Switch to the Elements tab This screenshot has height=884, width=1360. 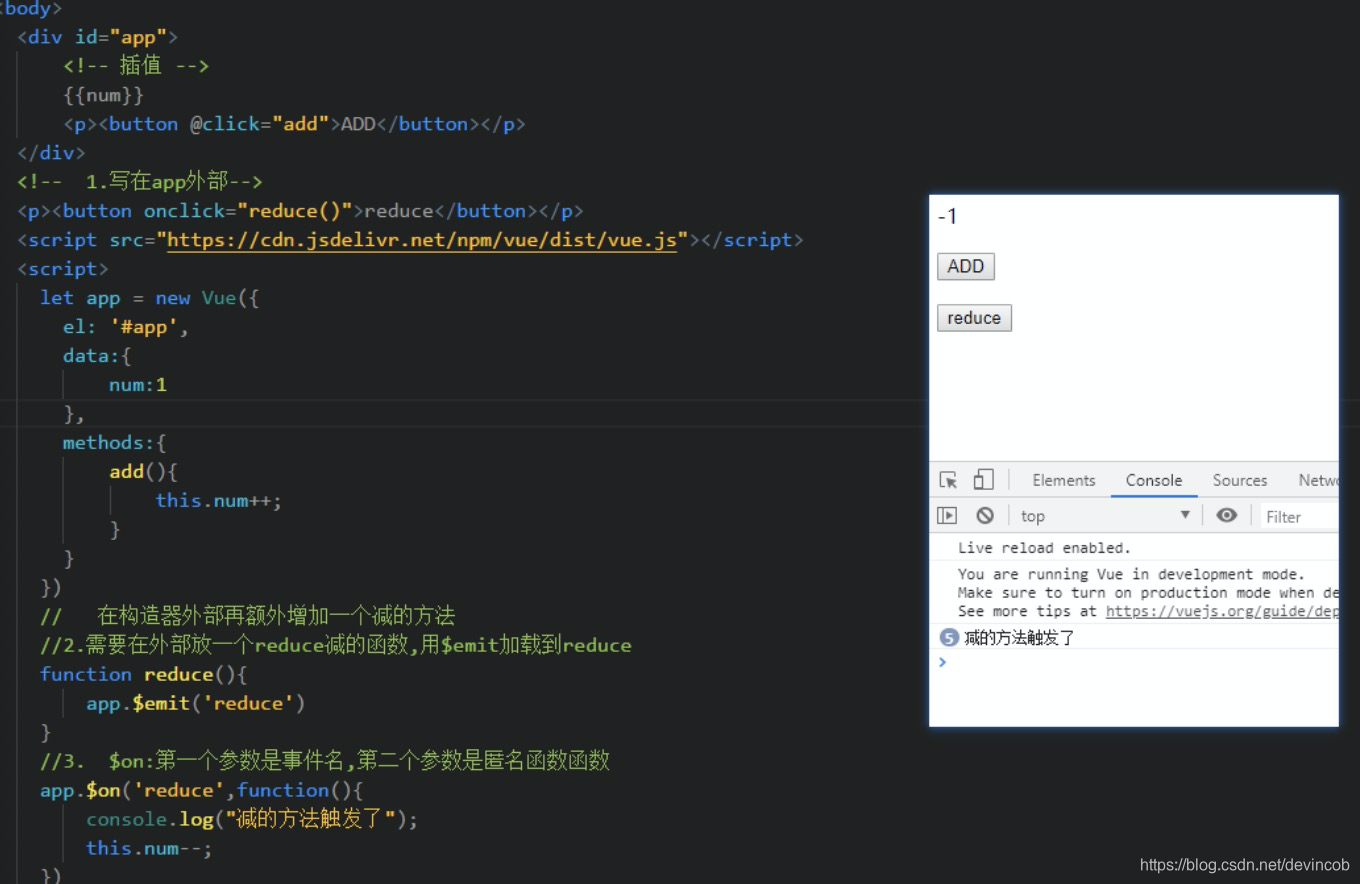(x=1064, y=480)
